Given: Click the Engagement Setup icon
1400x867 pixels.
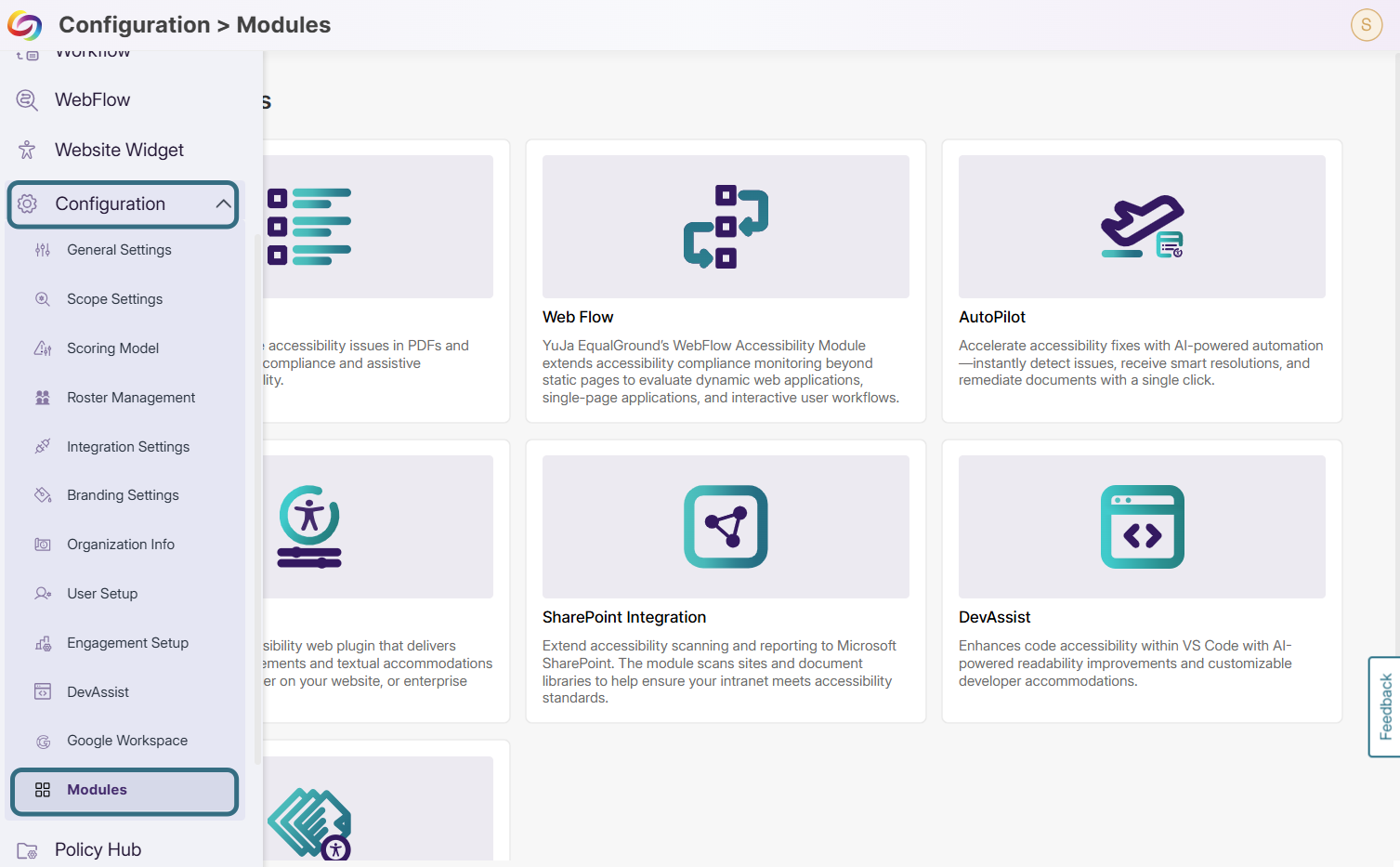Looking at the screenshot, I should (43, 643).
